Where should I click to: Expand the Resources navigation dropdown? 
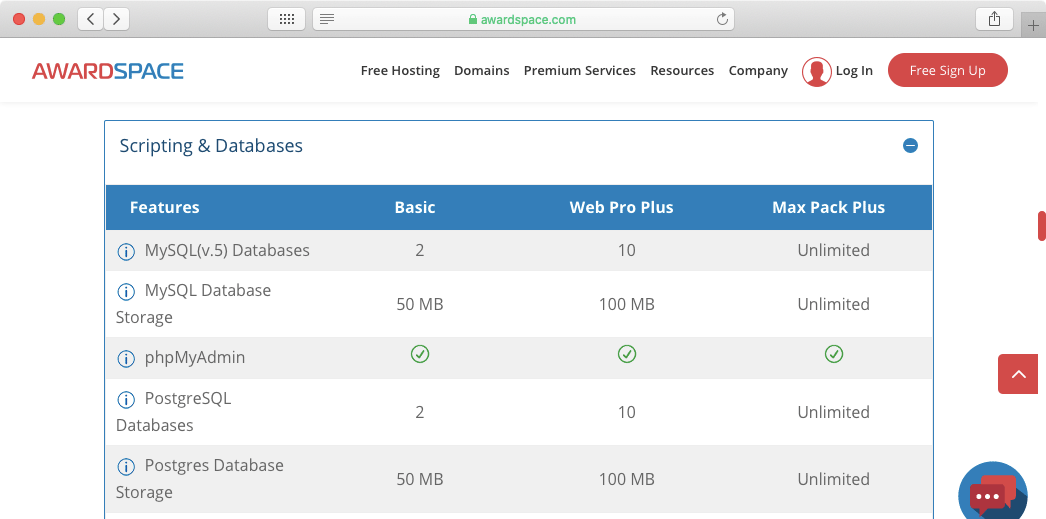[682, 71]
